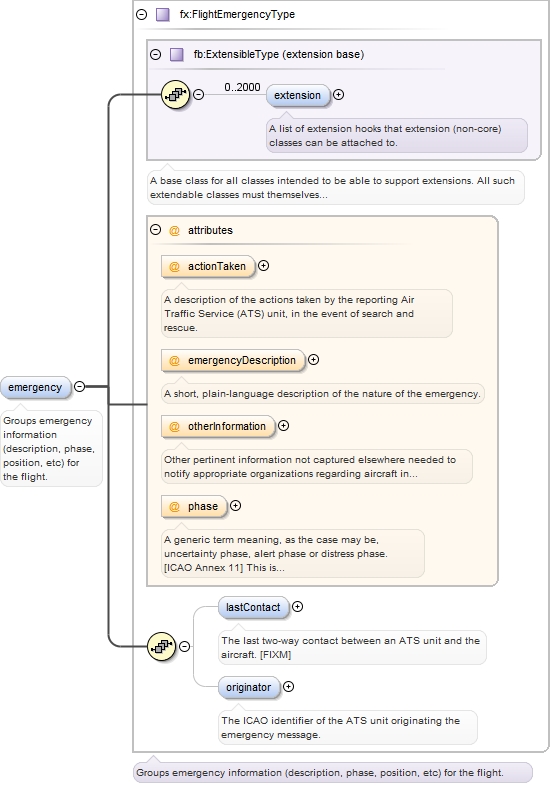This screenshot has width=551, height=786.
Task: Expand the lastContact element
Action: click(x=297, y=607)
